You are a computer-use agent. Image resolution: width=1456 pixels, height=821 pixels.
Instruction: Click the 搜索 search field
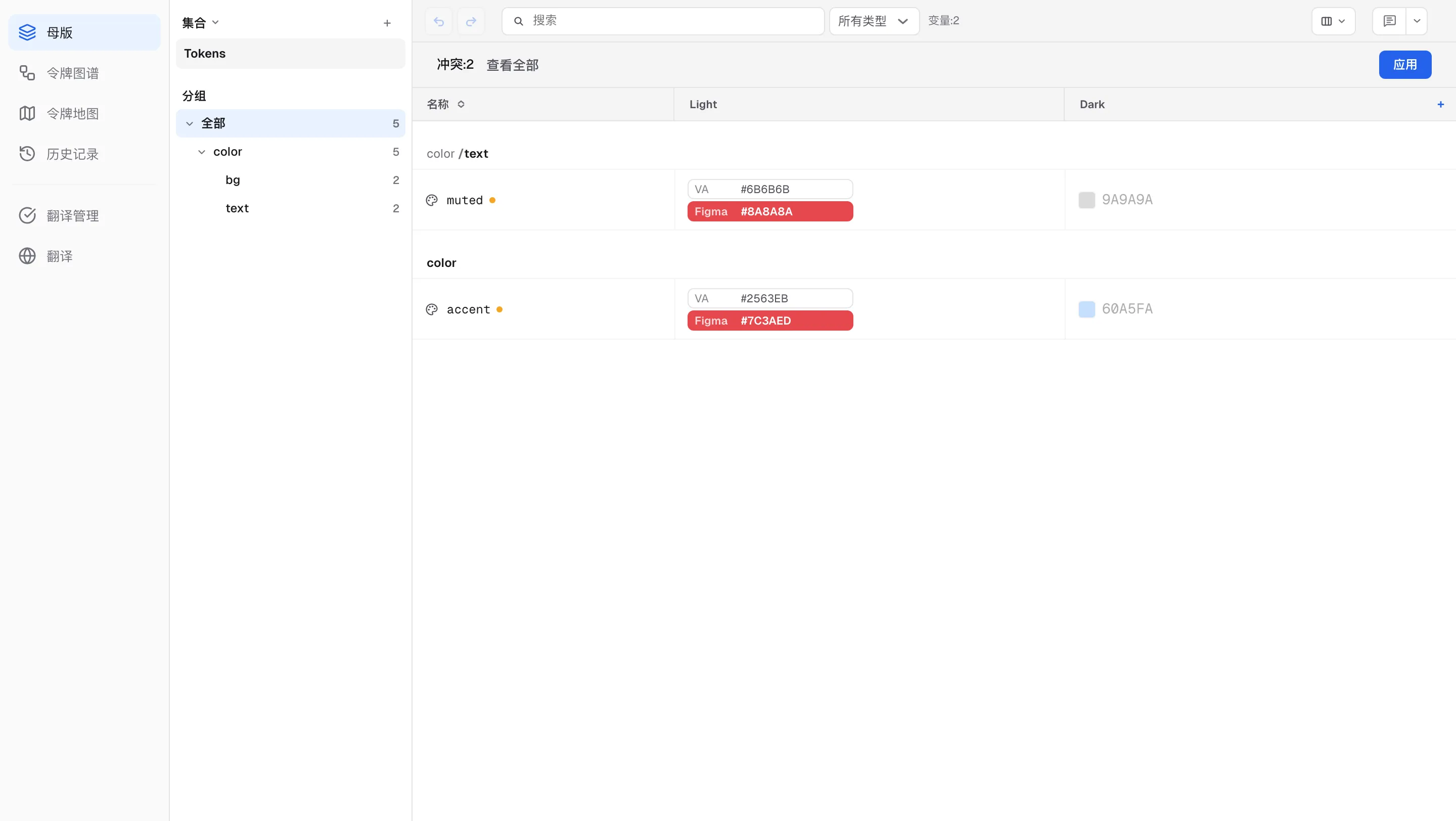tap(663, 21)
